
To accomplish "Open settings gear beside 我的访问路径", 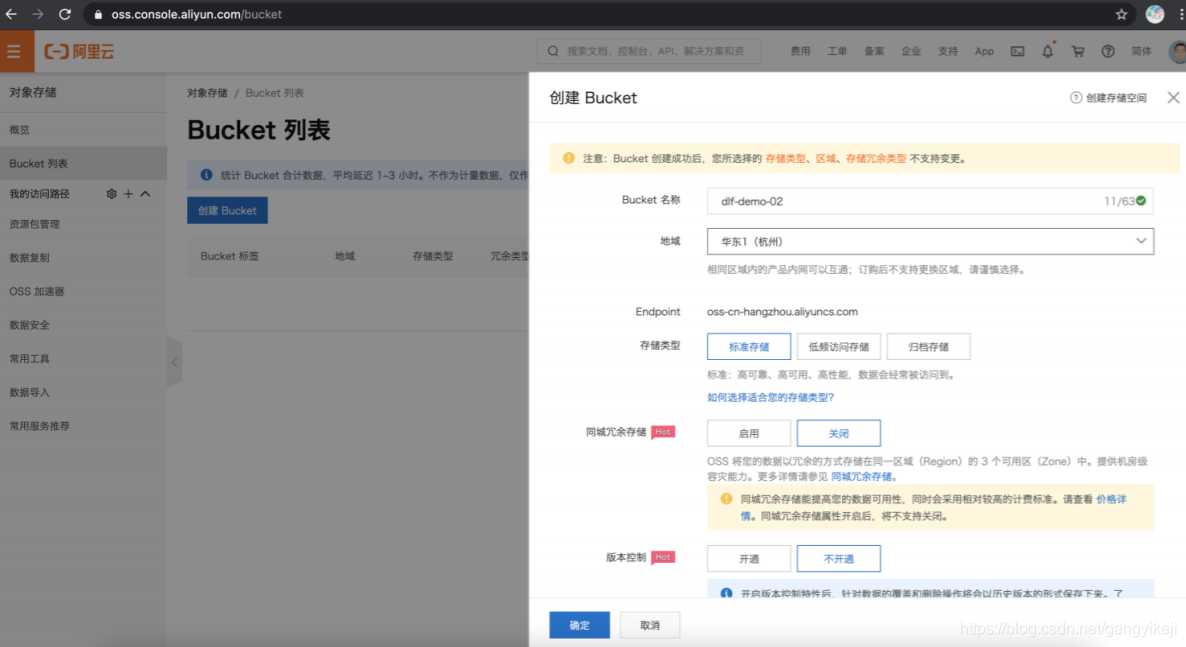I will click(110, 193).
